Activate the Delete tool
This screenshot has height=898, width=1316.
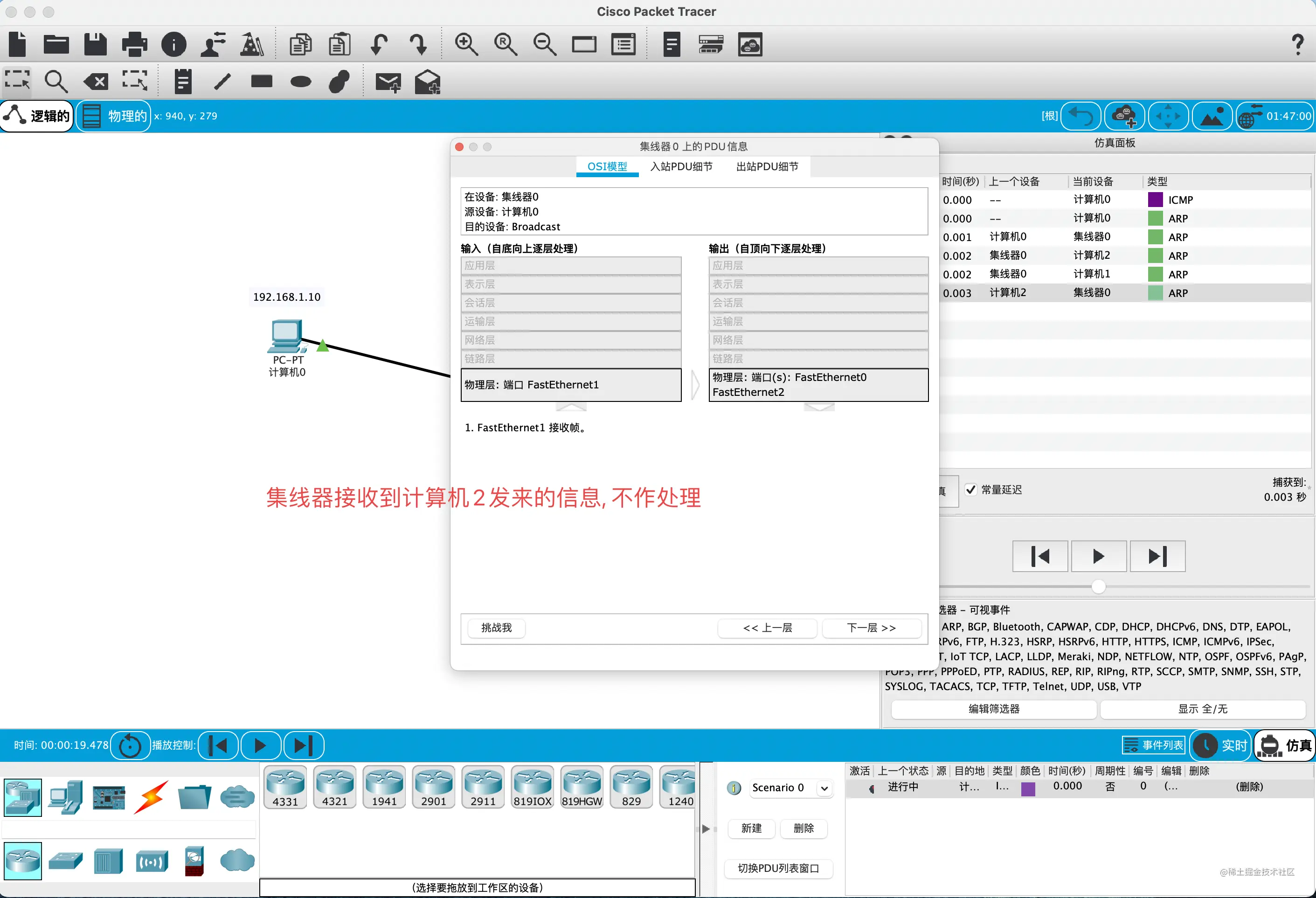point(96,82)
